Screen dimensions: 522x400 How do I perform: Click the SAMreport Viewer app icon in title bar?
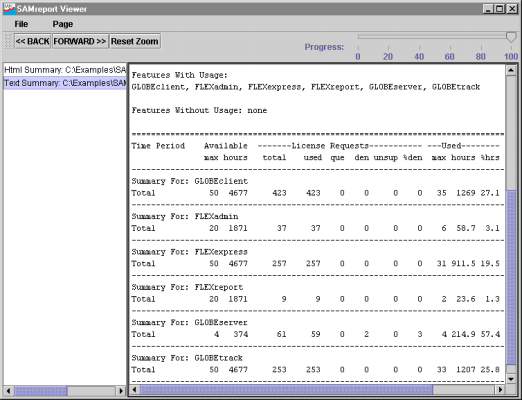(x=9, y=9)
